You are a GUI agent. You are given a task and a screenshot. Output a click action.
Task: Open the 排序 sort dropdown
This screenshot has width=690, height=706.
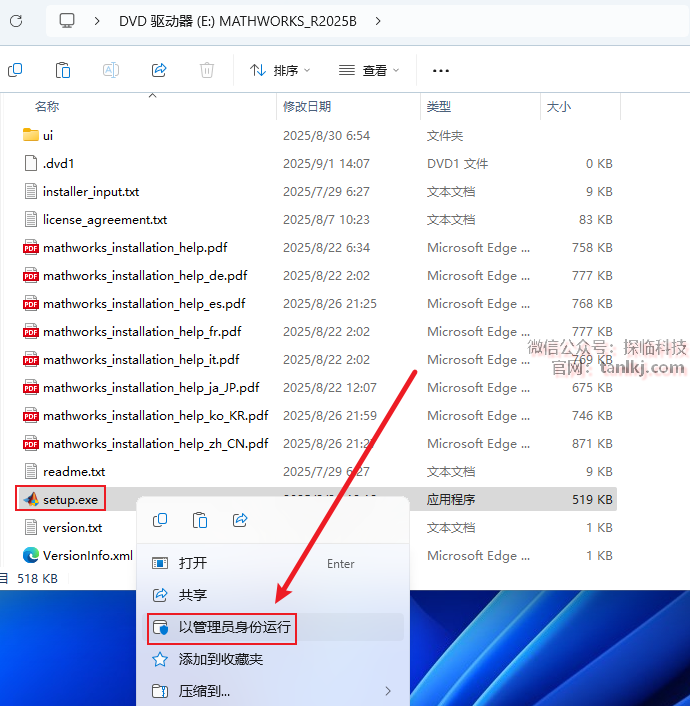coord(280,70)
